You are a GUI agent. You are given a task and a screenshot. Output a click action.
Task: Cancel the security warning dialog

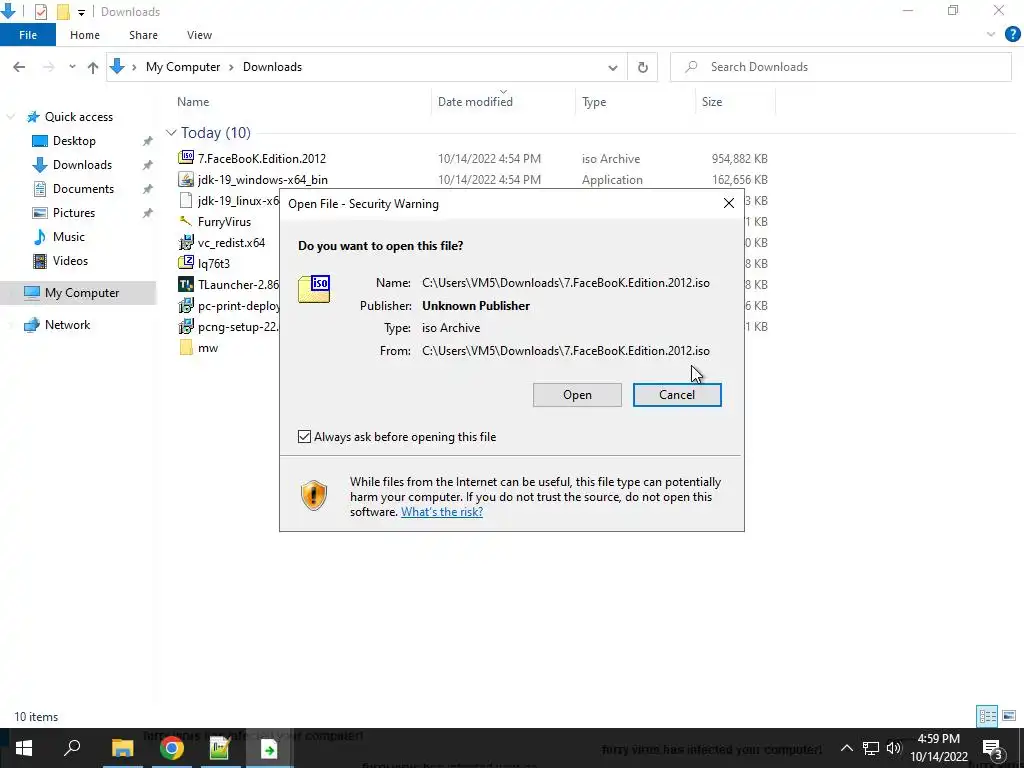click(677, 395)
